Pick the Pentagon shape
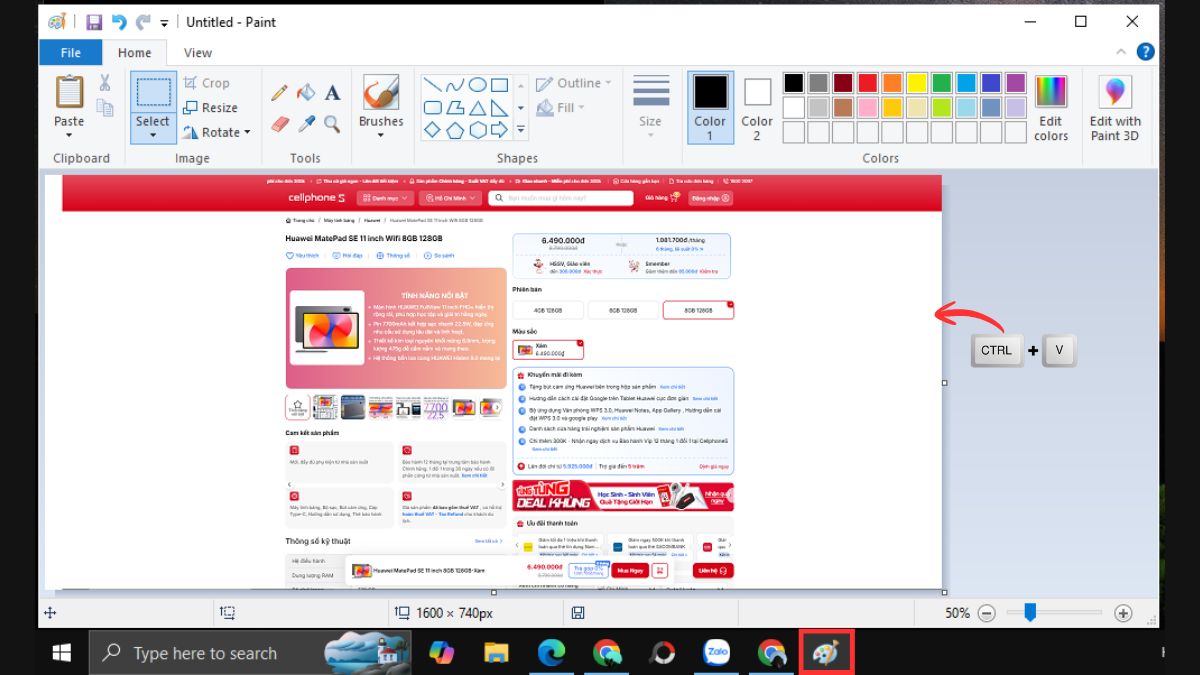This screenshot has height=675, width=1200. [x=455, y=130]
